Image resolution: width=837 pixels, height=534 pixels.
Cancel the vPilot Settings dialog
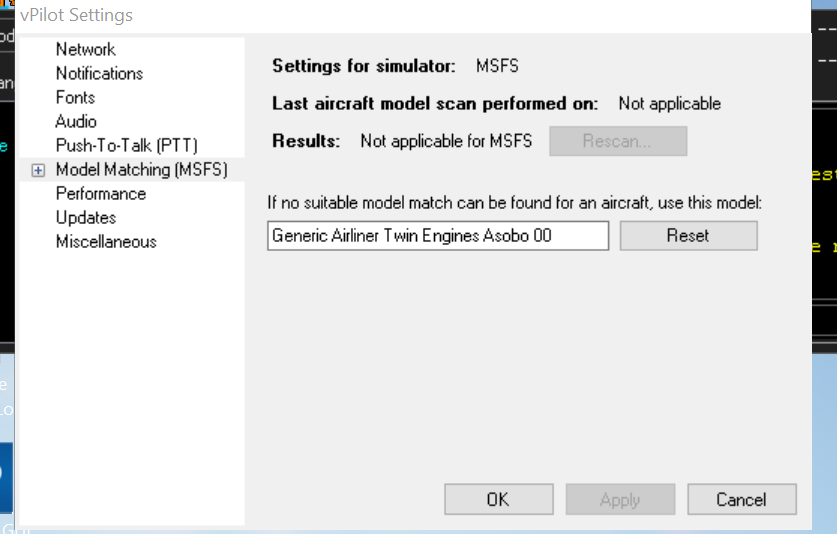[741, 500]
